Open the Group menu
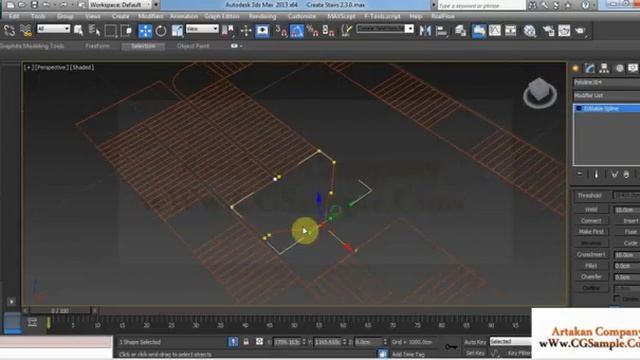The height and width of the screenshot is (360, 640). pyautogui.click(x=65, y=16)
